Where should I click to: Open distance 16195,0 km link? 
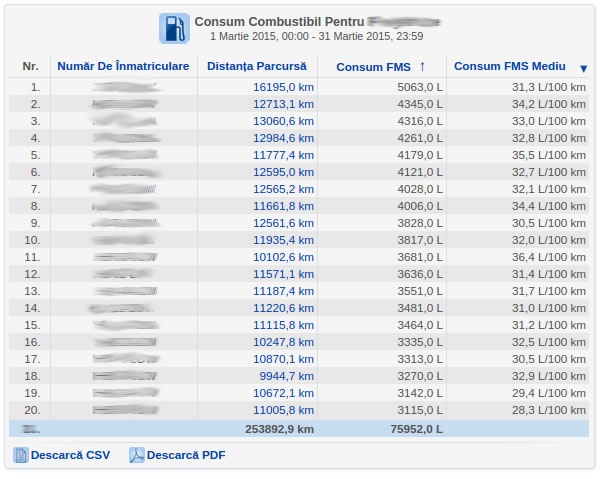coord(283,87)
